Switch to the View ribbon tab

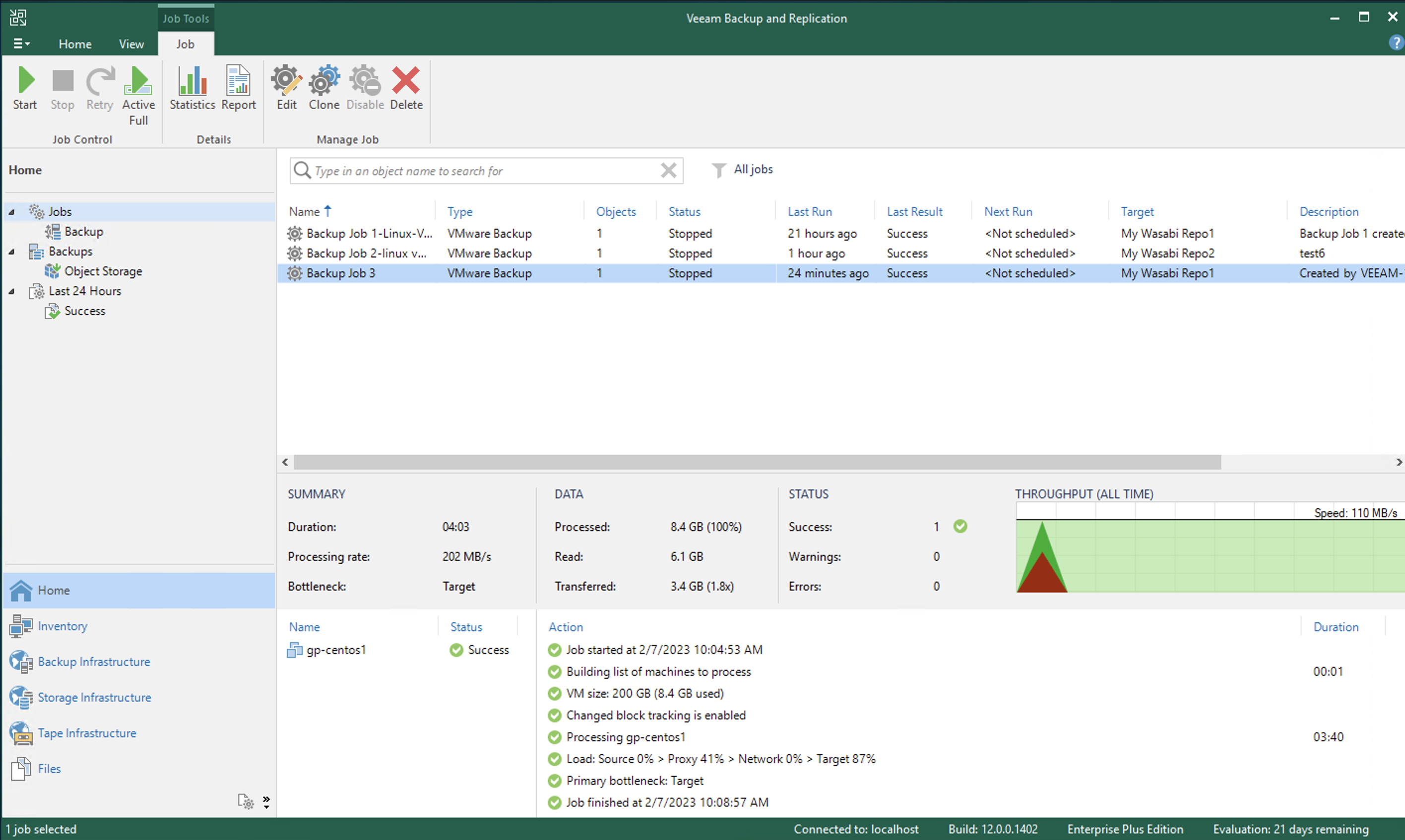pyautogui.click(x=131, y=44)
